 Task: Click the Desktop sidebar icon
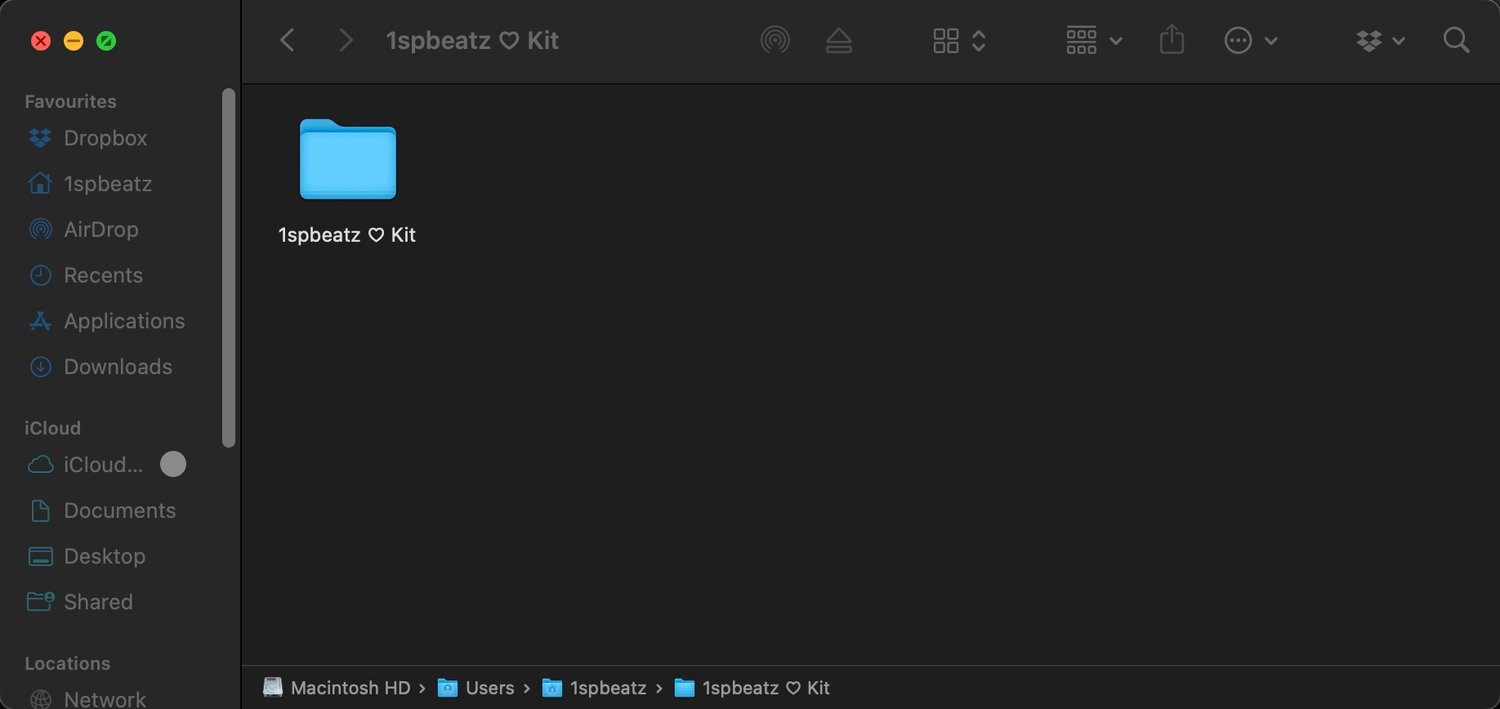tap(40, 556)
